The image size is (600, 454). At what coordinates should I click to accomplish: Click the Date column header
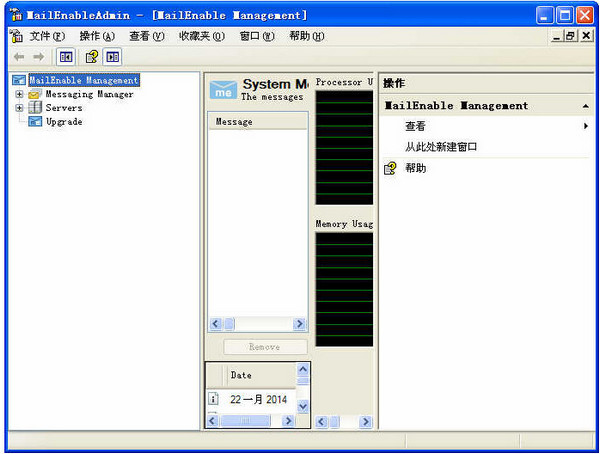tap(241, 375)
